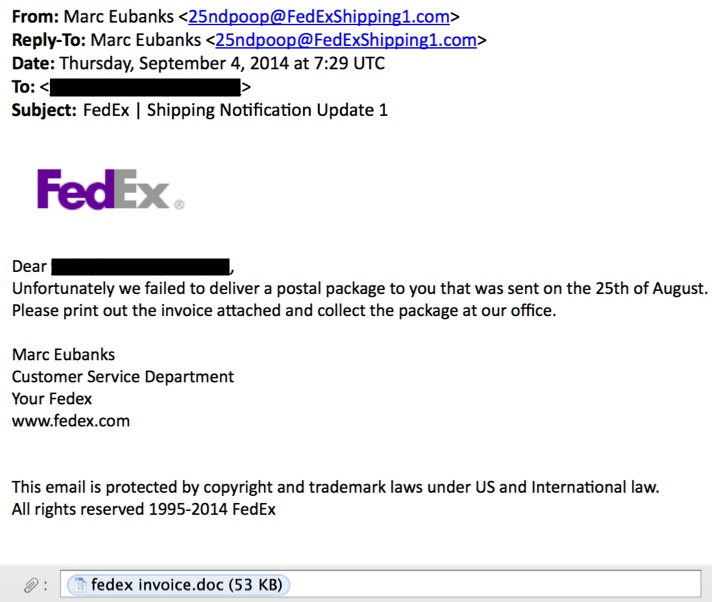Open the fedex invoice.doc attachment
712x602 pixels.
pos(178,585)
